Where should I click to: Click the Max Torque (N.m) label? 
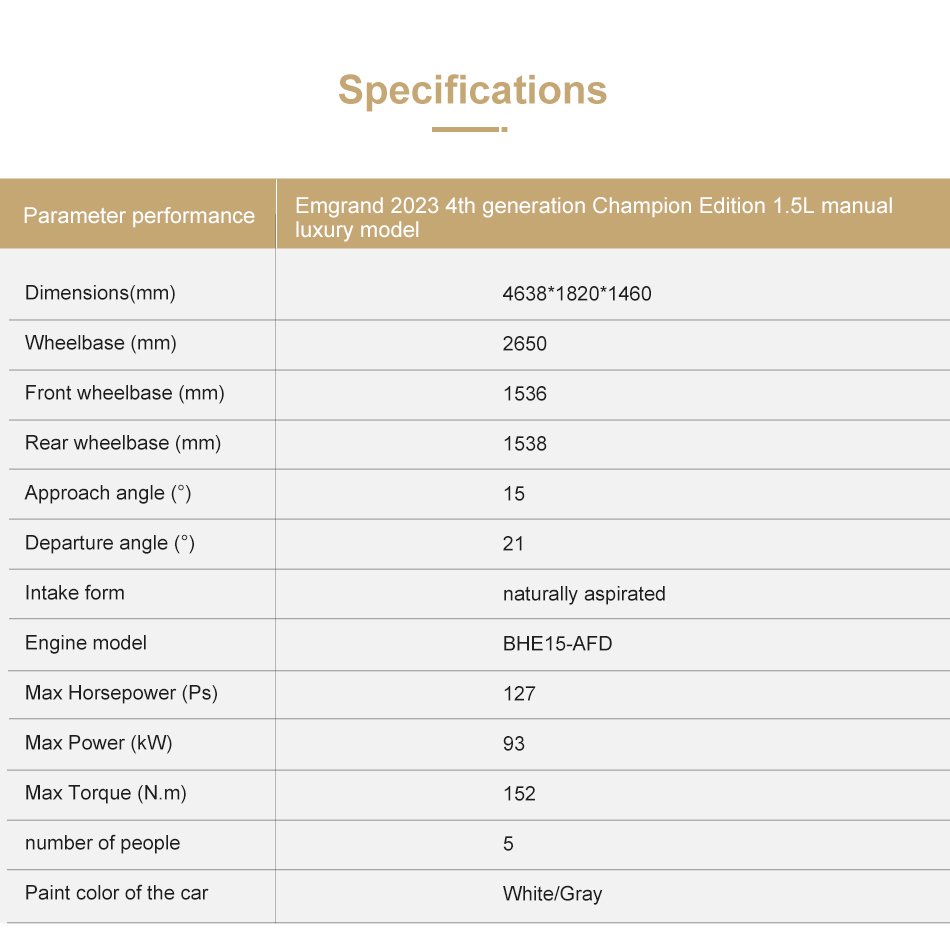(105, 793)
